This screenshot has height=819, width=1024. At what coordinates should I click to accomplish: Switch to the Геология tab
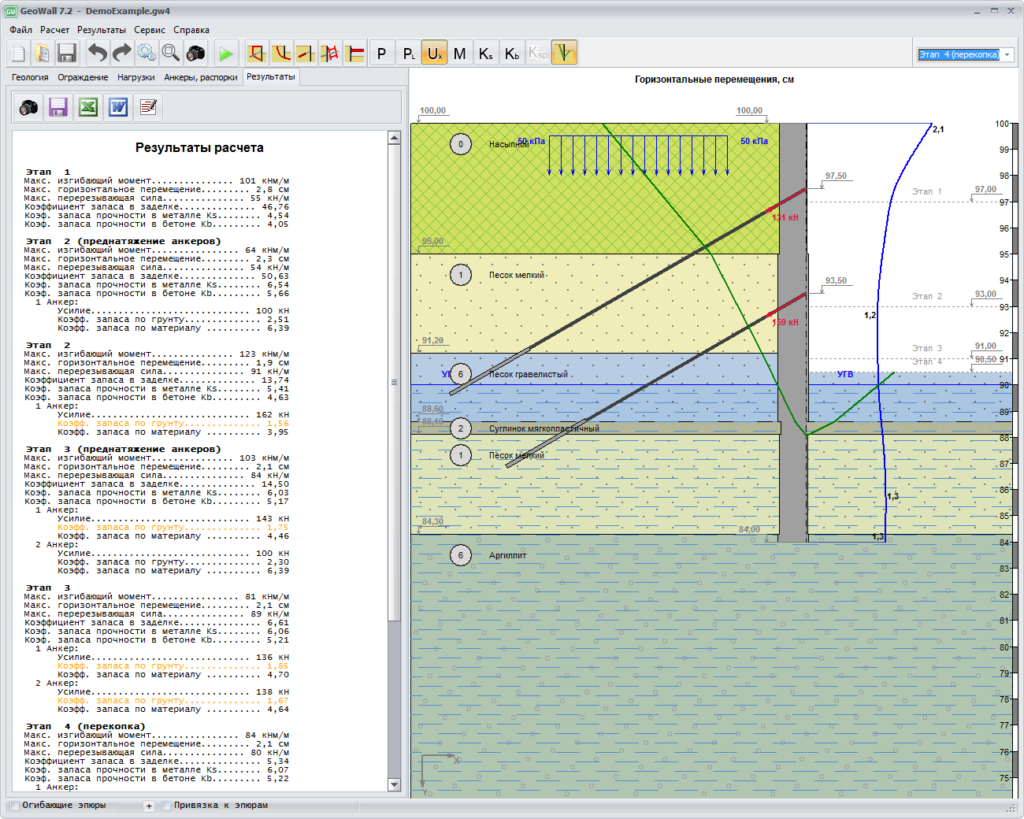click(x=30, y=77)
